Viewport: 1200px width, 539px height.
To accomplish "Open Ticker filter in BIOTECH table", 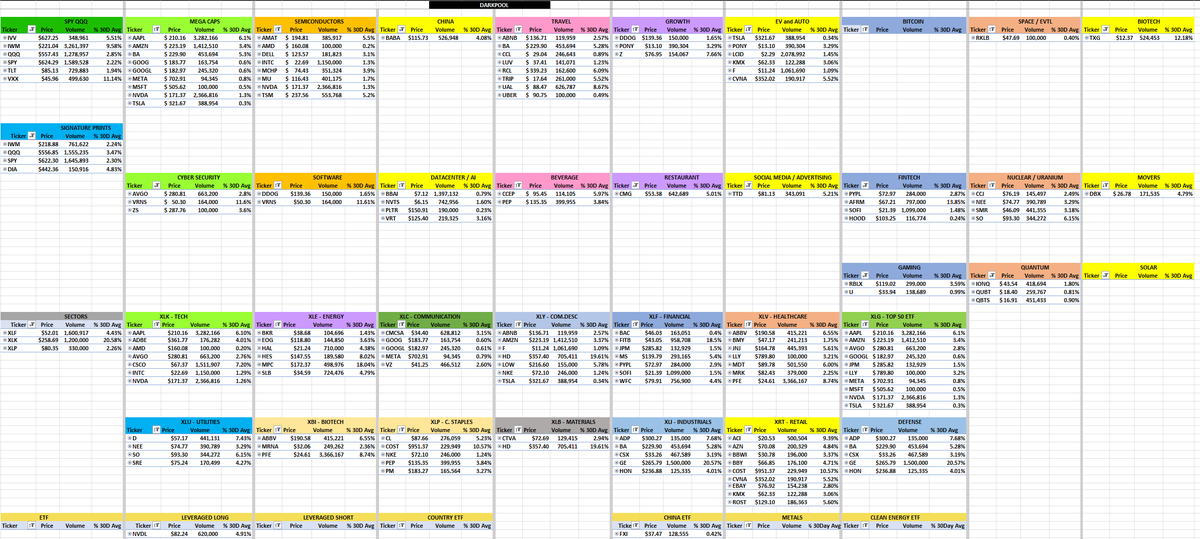I will tap(1107, 31).
